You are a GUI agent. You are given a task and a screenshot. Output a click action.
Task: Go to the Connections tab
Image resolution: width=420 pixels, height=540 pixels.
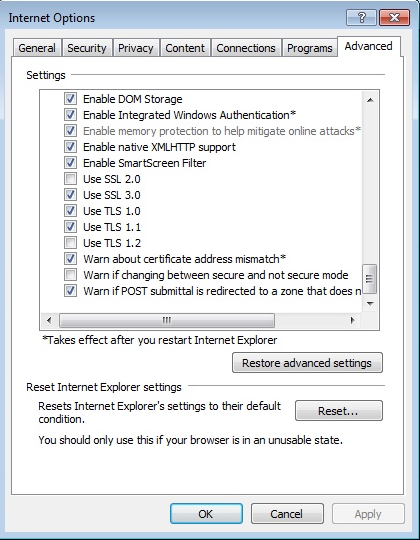(x=246, y=48)
